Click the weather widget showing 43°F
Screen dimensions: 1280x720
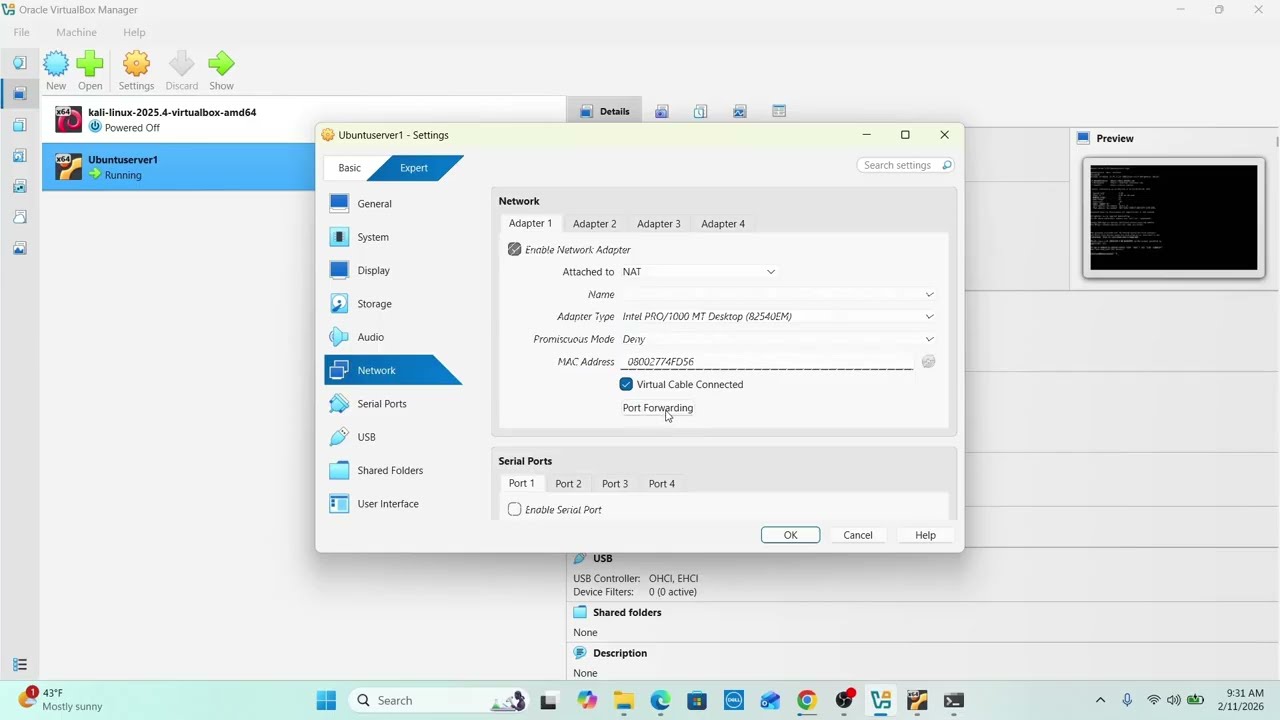[x=62, y=700]
